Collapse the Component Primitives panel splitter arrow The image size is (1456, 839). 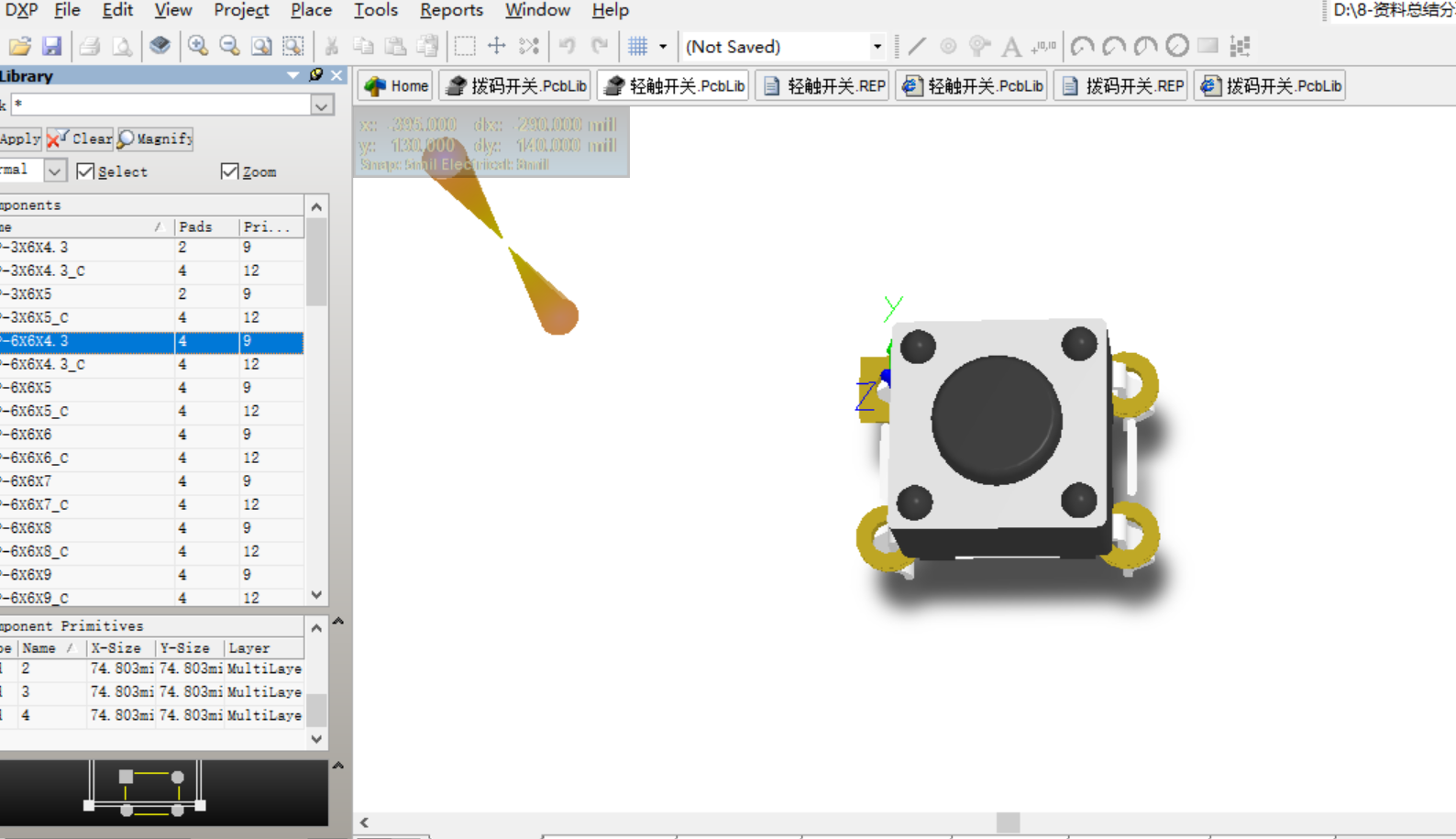coord(338,621)
